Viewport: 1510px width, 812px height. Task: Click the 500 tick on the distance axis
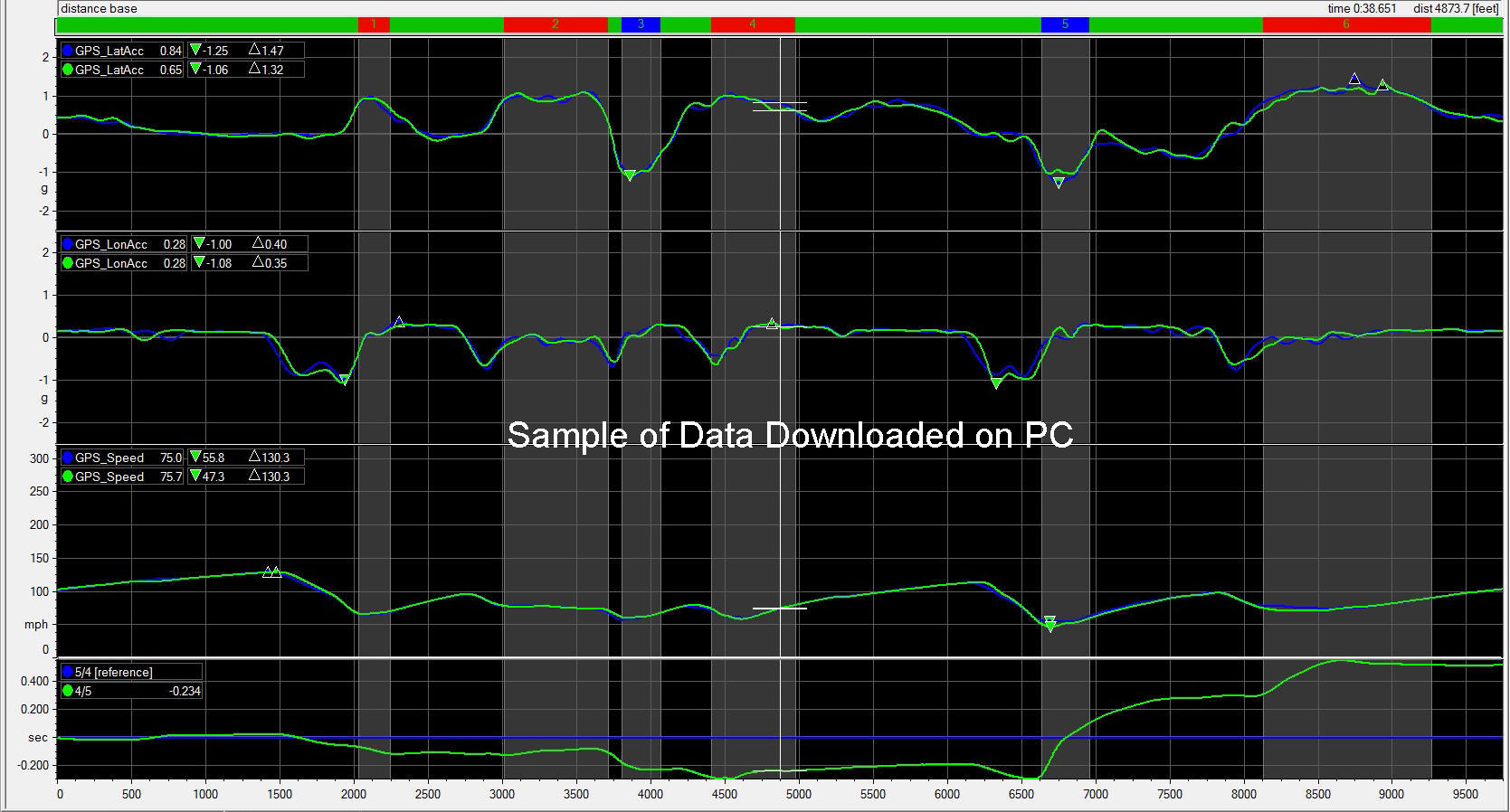point(131,794)
